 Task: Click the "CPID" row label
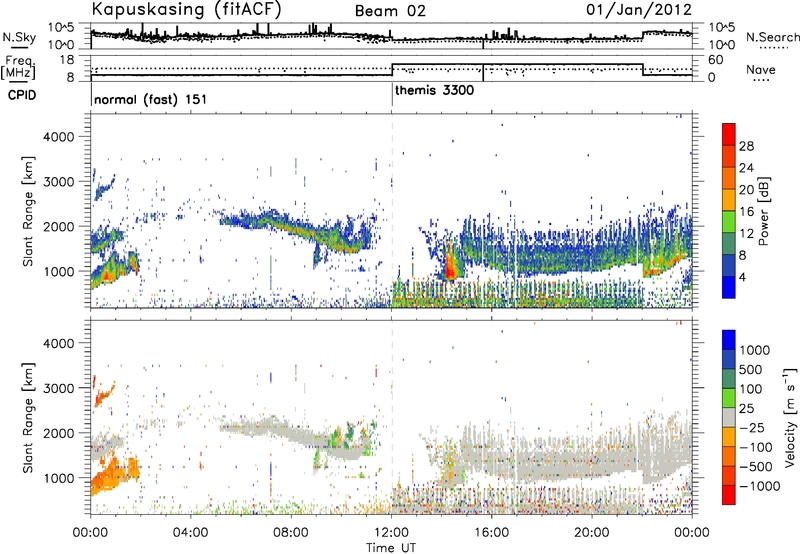[22, 95]
